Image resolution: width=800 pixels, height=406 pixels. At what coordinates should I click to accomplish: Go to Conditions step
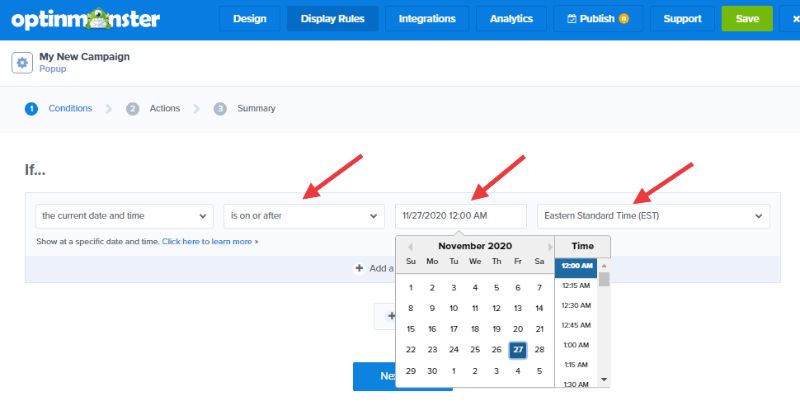click(59, 109)
